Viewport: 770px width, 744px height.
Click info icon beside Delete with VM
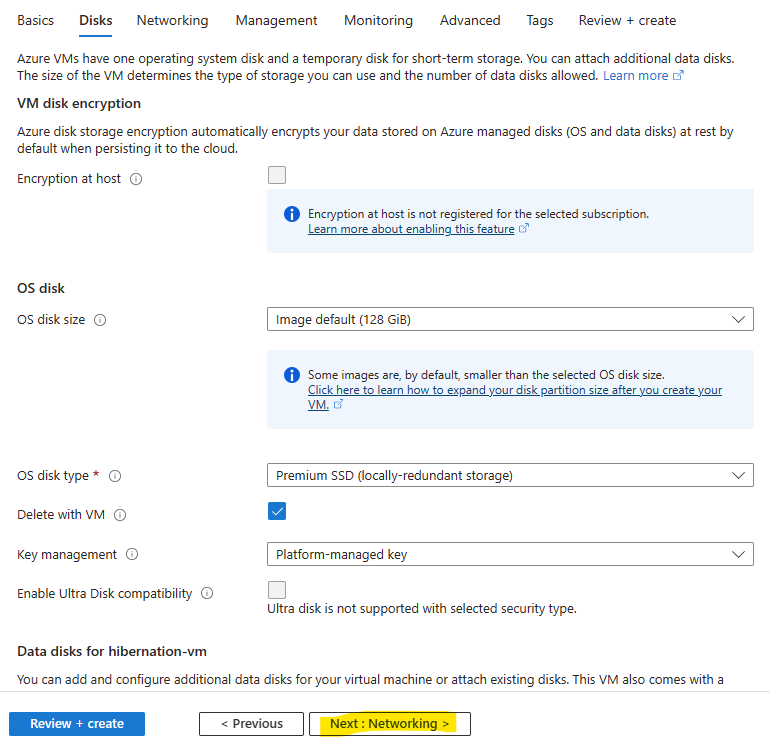(x=120, y=515)
